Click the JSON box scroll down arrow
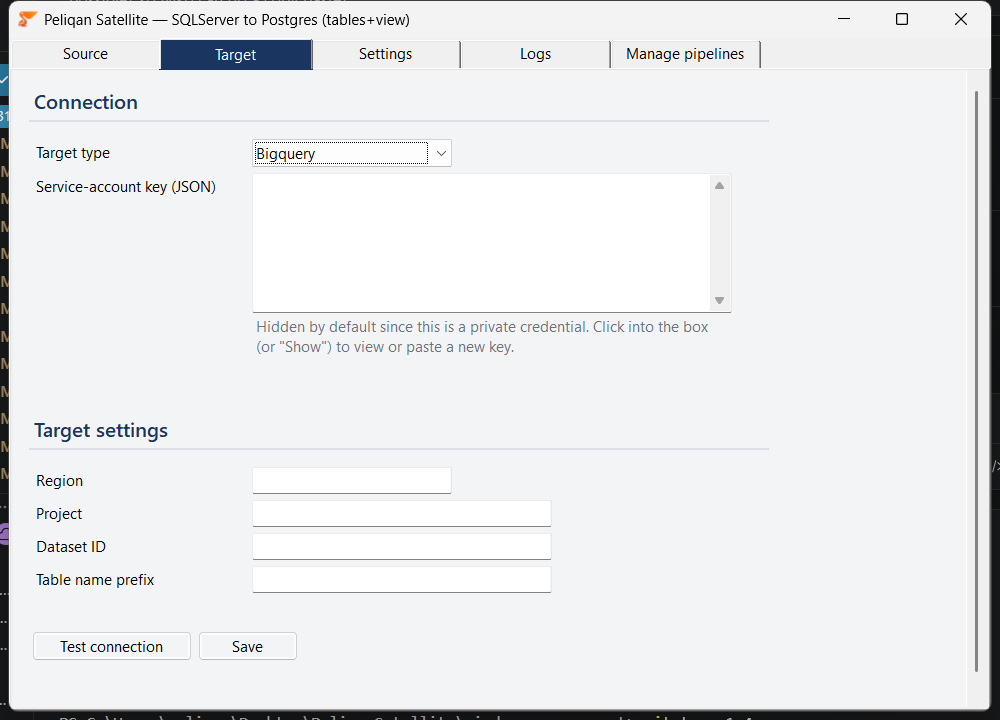 pyautogui.click(x=719, y=300)
